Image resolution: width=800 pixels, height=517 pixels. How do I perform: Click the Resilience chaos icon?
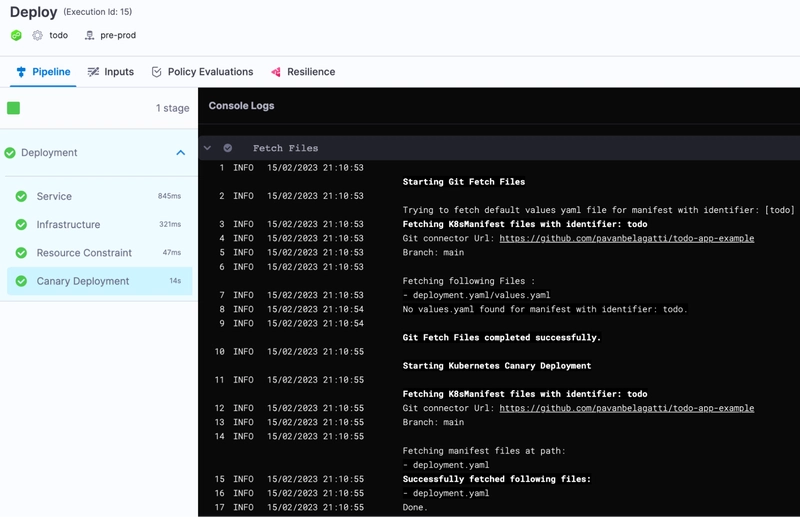click(x=276, y=72)
